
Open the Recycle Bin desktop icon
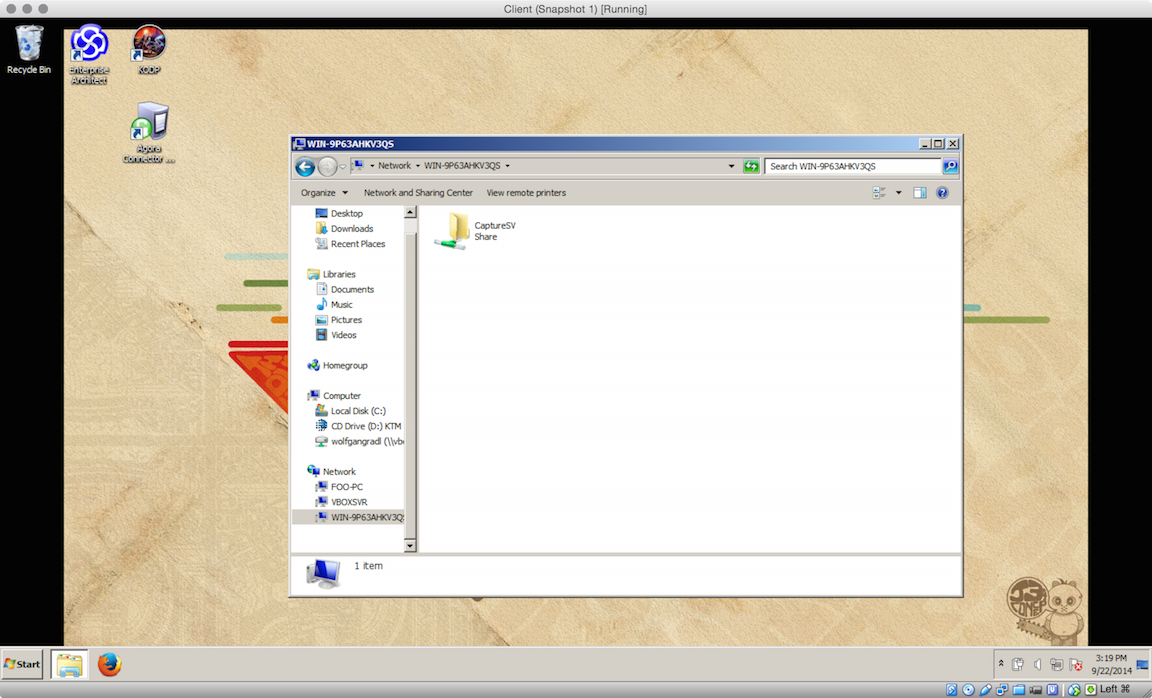point(29,49)
